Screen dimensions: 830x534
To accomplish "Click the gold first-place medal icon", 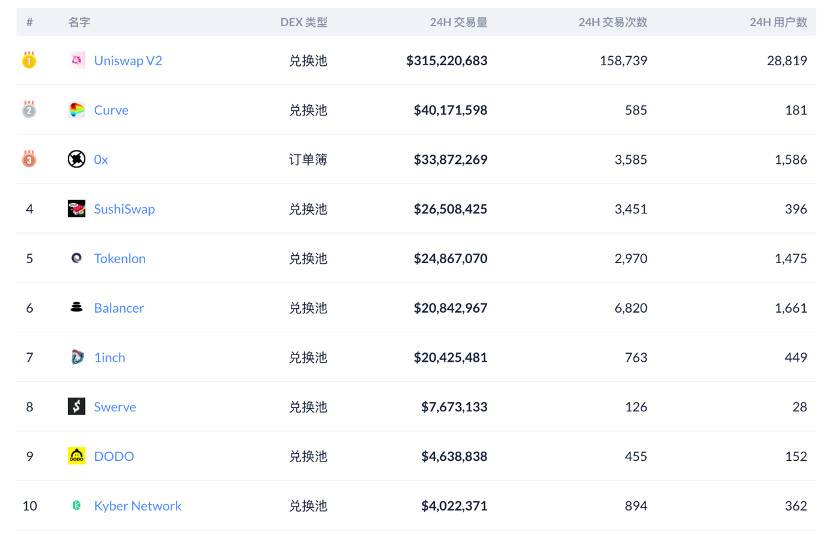I will click(29, 60).
